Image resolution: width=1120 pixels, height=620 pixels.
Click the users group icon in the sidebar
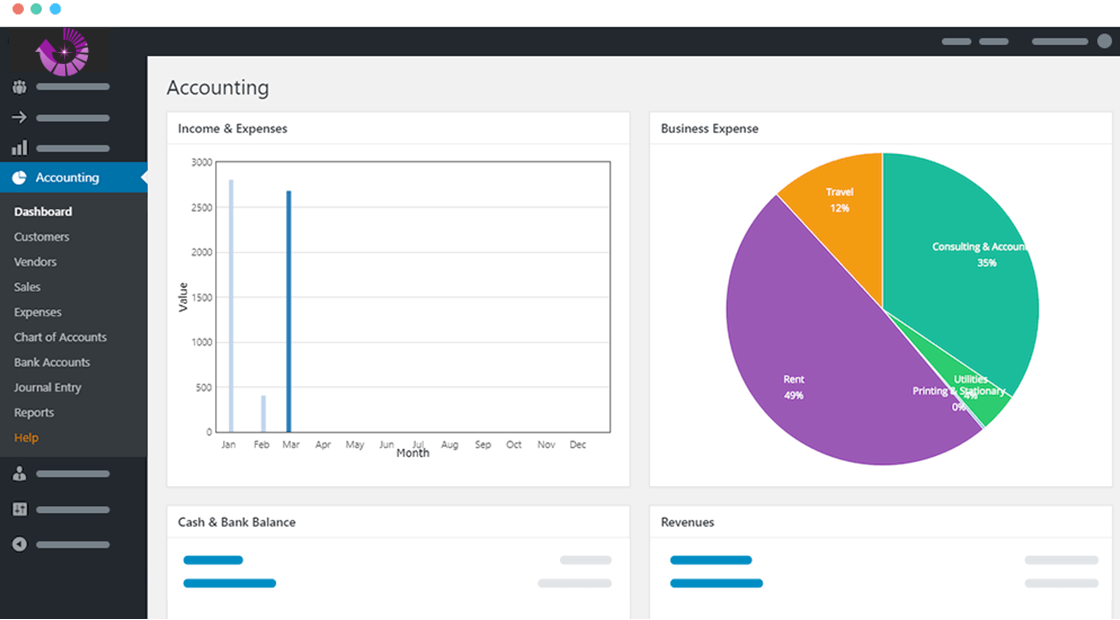18,86
